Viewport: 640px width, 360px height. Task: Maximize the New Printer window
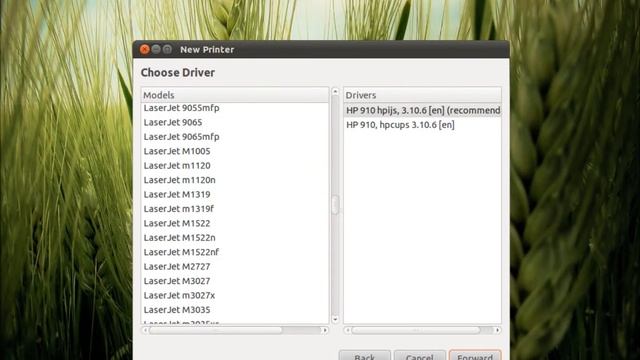(x=167, y=49)
